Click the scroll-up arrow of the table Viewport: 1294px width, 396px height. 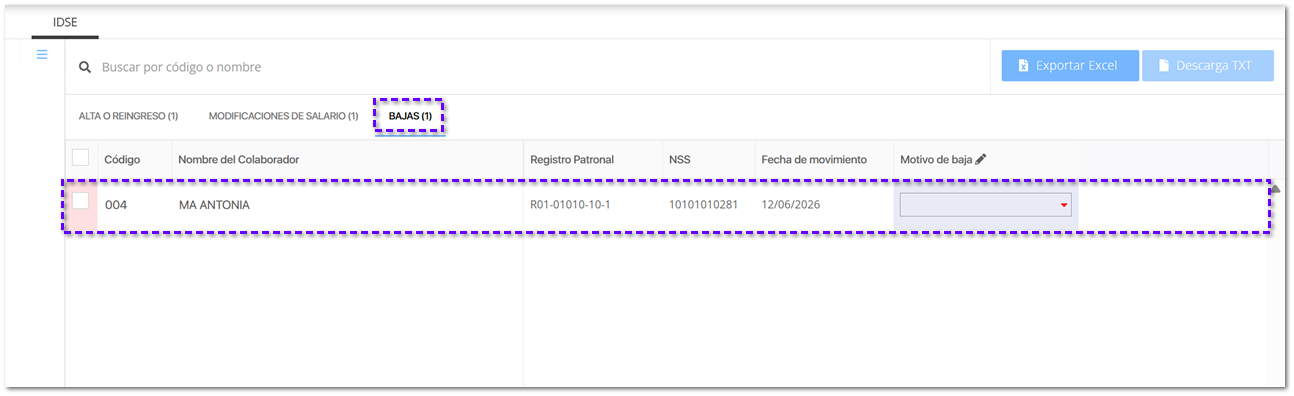pos(1276,188)
